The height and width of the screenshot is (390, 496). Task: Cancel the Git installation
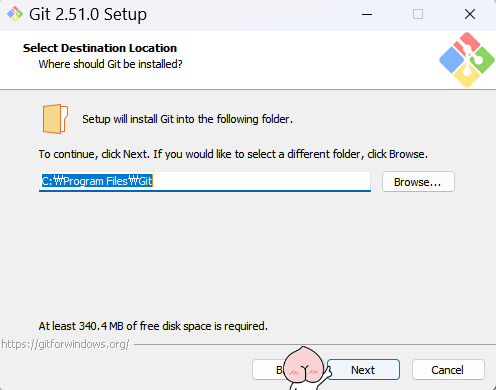pyautogui.click(x=448, y=370)
